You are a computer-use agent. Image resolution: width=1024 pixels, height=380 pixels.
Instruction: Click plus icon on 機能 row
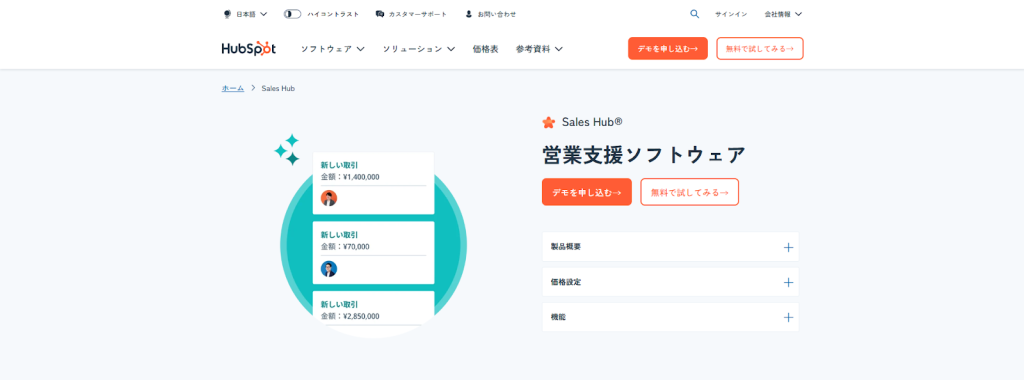pyautogui.click(x=788, y=317)
